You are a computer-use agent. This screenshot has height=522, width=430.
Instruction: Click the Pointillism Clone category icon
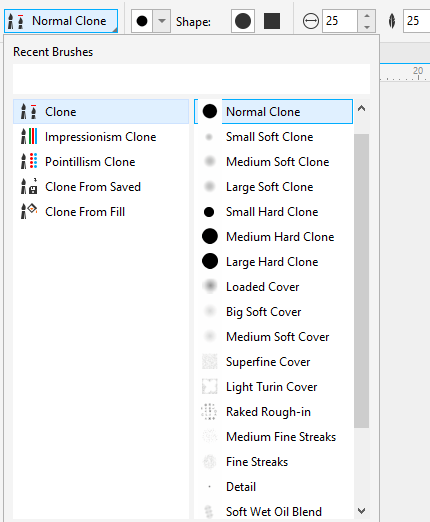pos(29,162)
